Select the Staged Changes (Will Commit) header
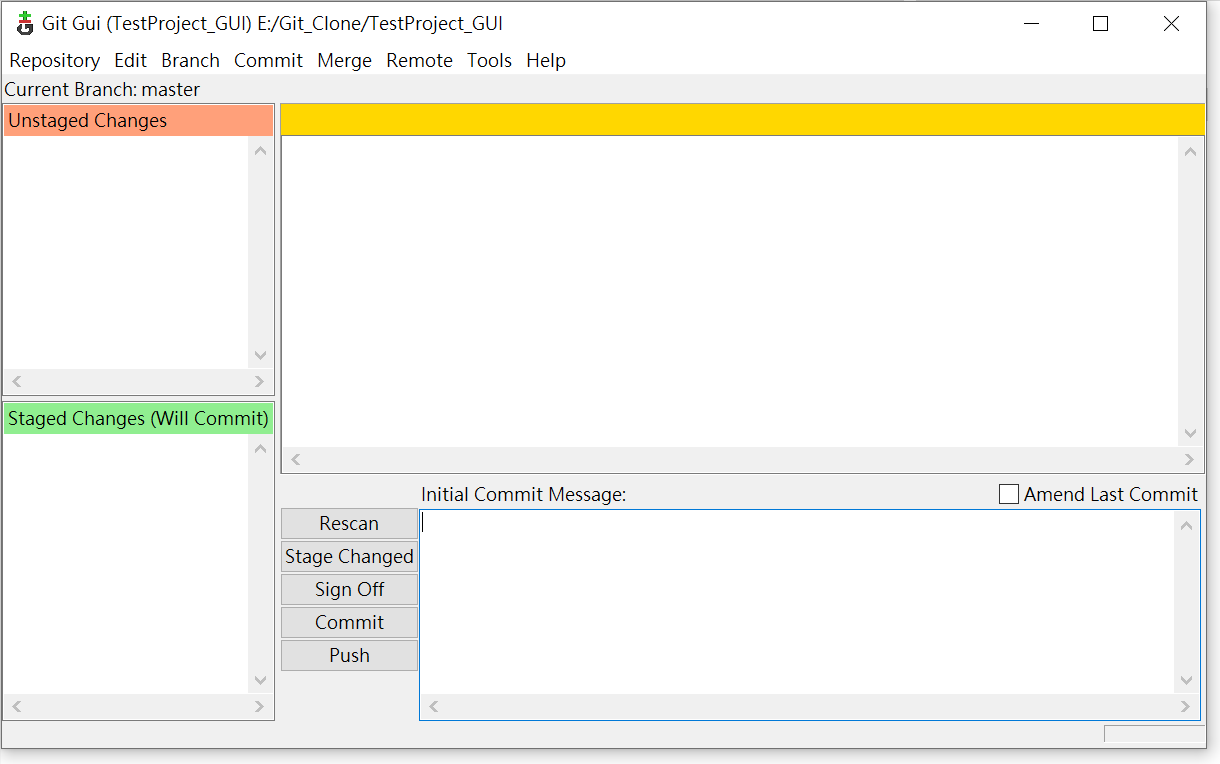The height and width of the screenshot is (764, 1220). [x=138, y=418]
